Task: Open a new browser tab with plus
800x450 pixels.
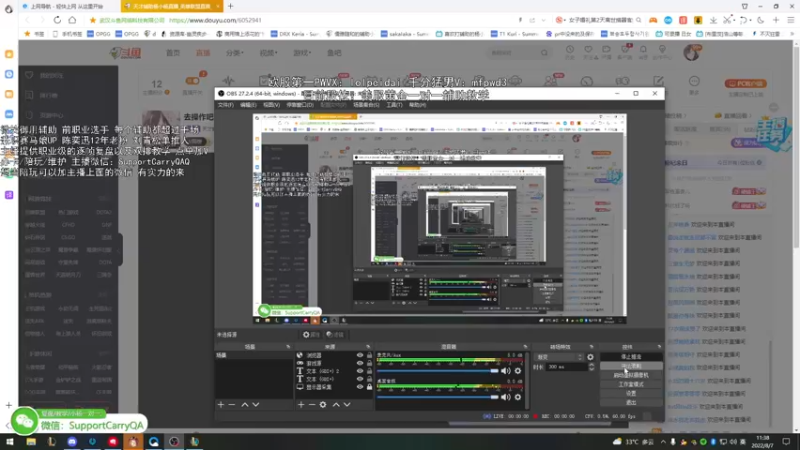Action: (x=231, y=6)
